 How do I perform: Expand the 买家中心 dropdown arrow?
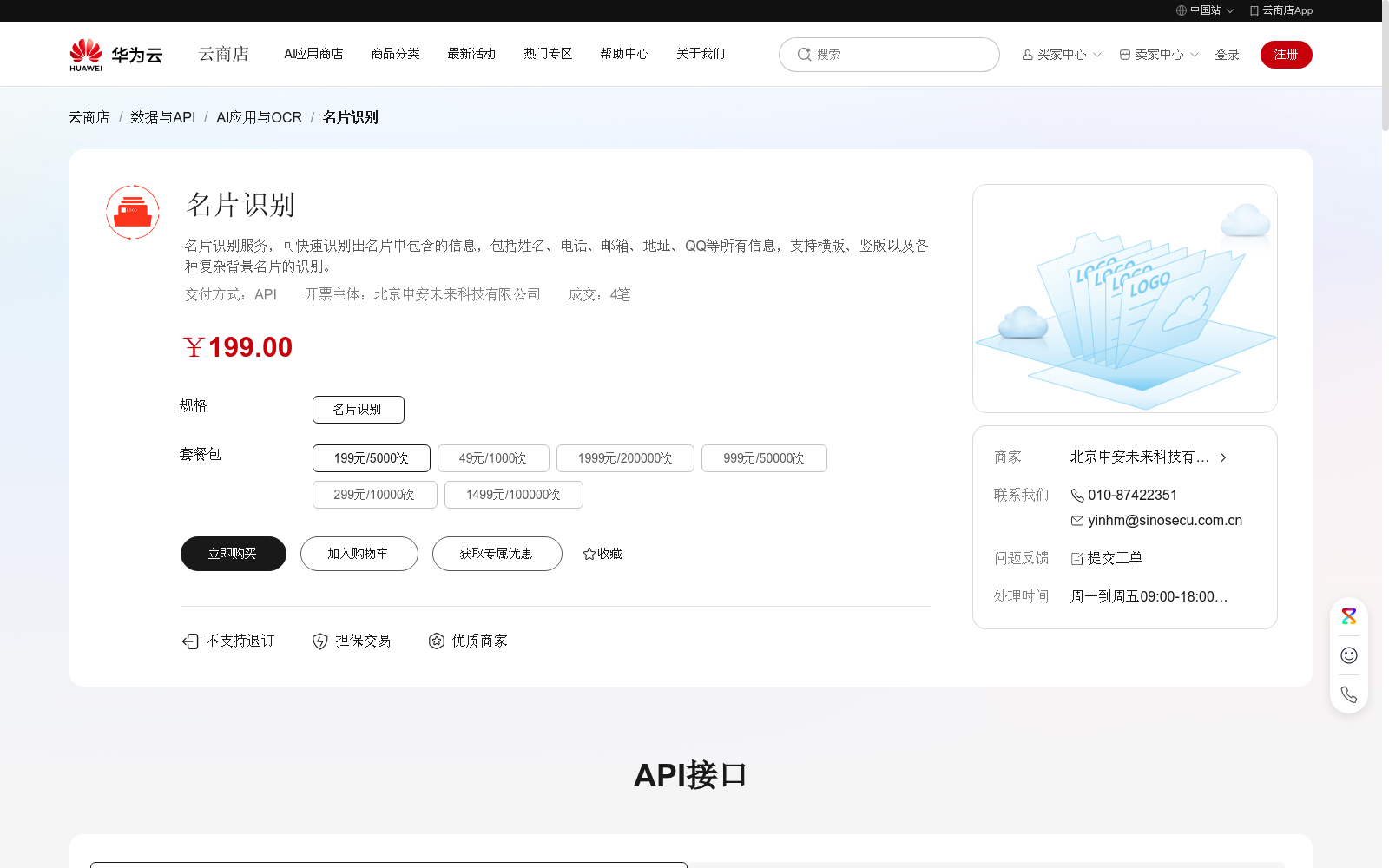click(x=1097, y=55)
